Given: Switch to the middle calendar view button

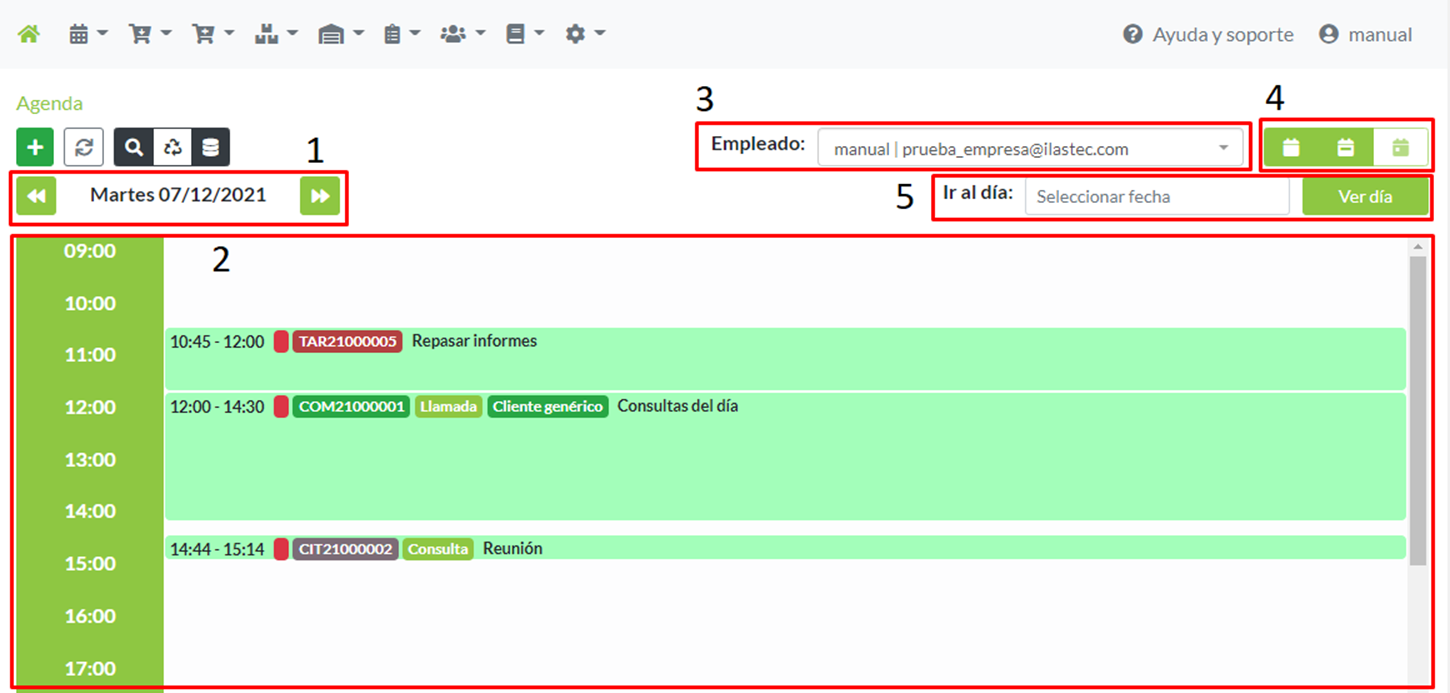Looking at the screenshot, I should point(1346,147).
